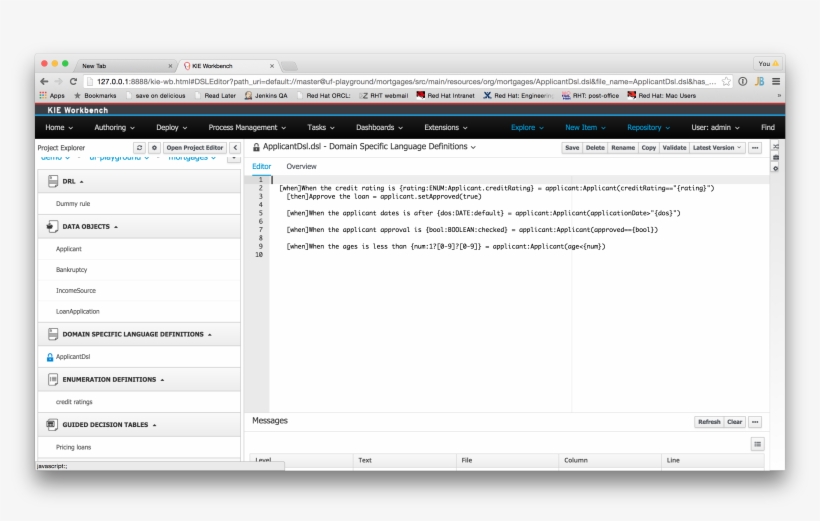This screenshot has height=521, width=820.
Task: Open the Messages panel more-options (…) button
Action: tap(755, 422)
